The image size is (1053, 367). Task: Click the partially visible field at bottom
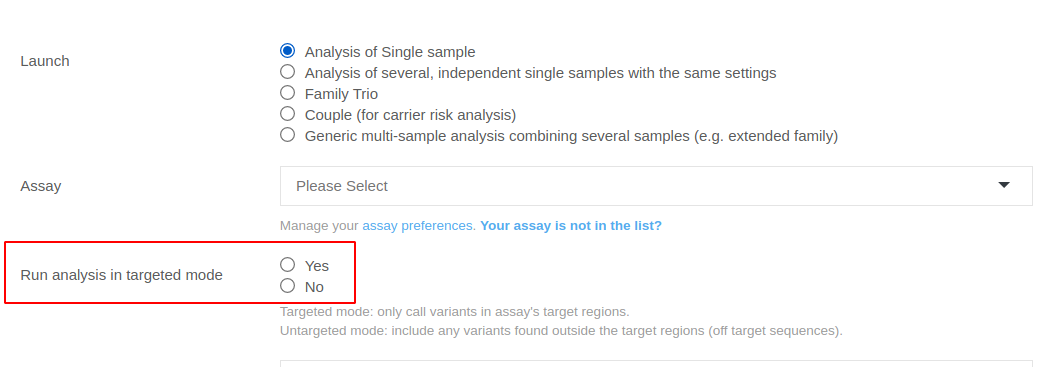click(656, 364)
